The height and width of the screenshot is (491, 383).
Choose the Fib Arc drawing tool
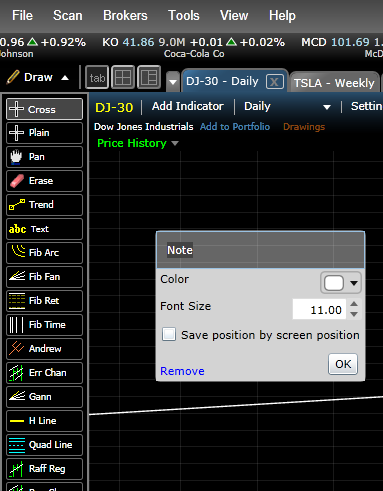[x=44, y=253]
